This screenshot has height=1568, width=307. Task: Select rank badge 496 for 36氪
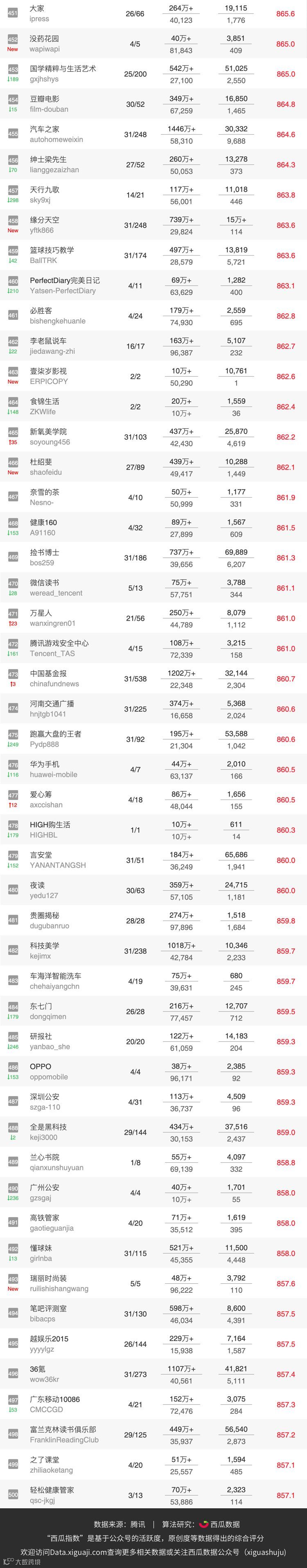pyautogui.click(x=13, y=1374)
